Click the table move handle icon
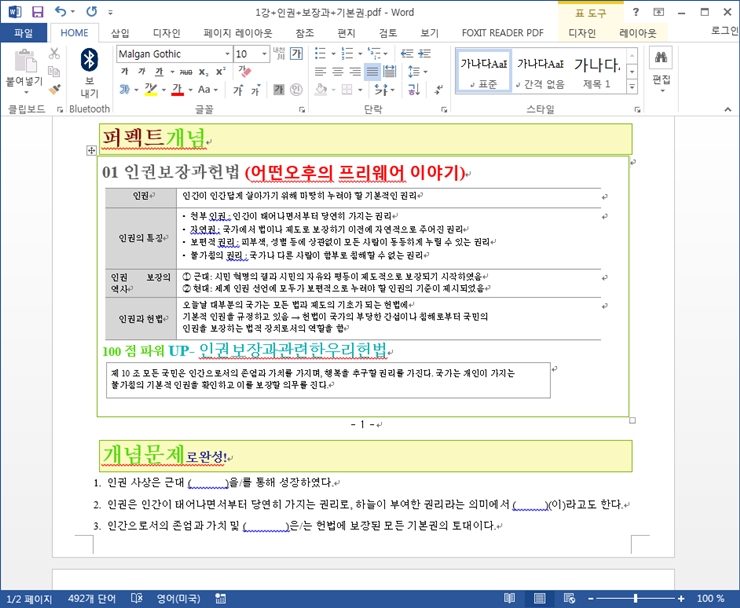740x608 pixels. 91,151
